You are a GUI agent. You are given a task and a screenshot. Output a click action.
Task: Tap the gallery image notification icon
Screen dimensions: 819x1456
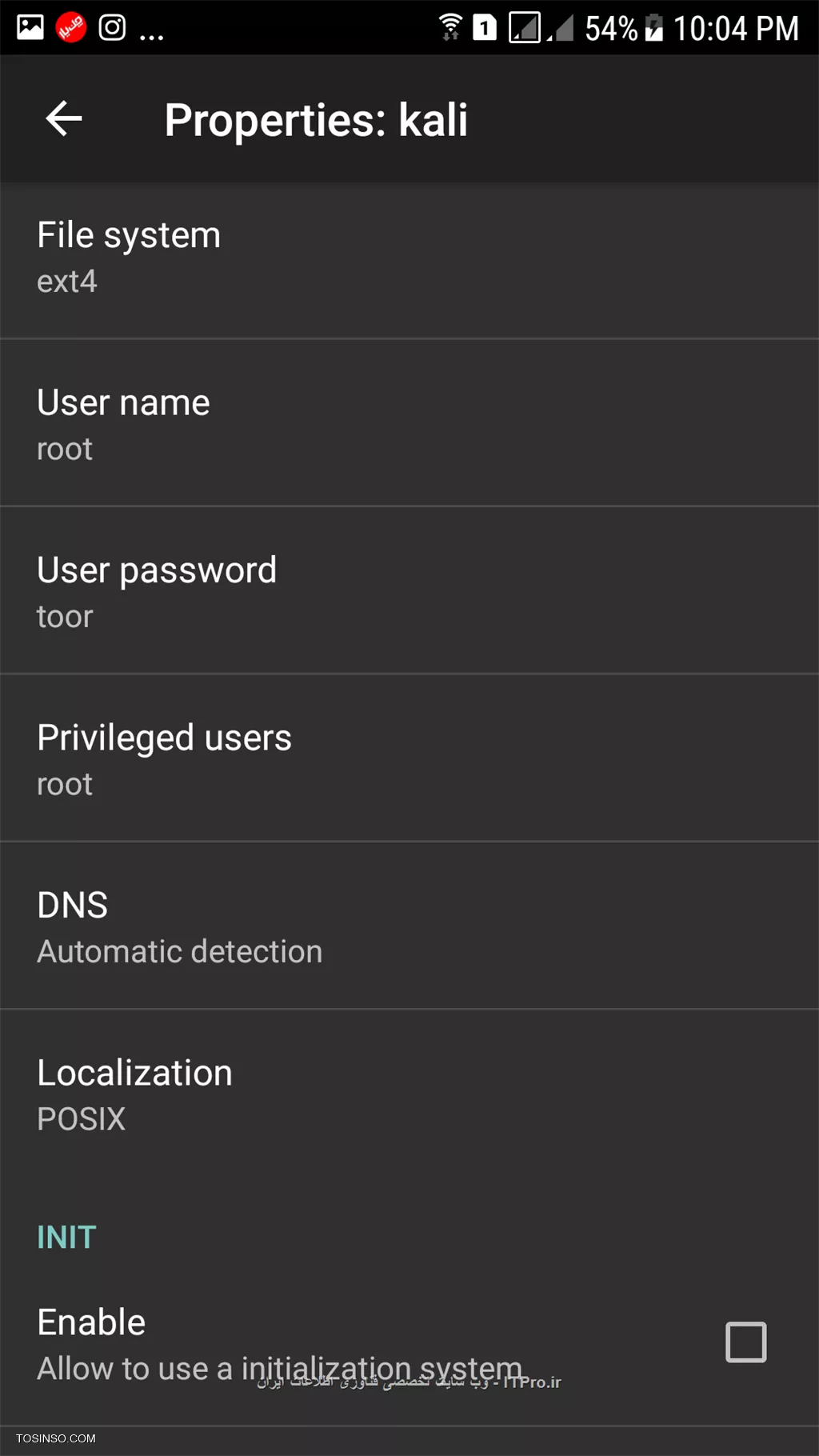[x=30, y=28]
